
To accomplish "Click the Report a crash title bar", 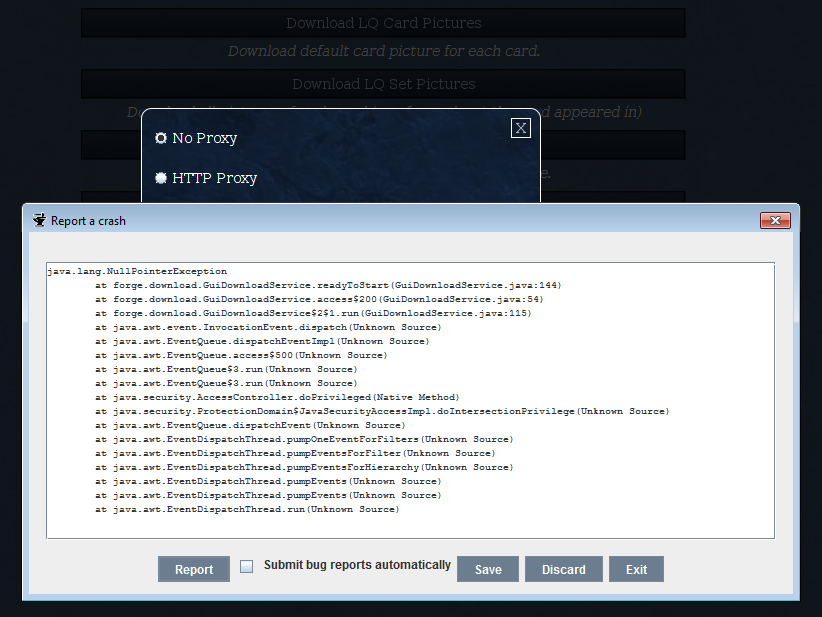I will [x=400, y=220].
